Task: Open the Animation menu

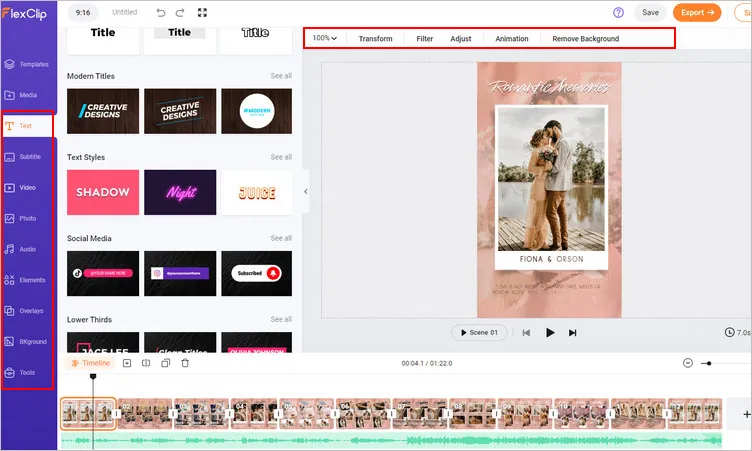Action: coord(512,38)
